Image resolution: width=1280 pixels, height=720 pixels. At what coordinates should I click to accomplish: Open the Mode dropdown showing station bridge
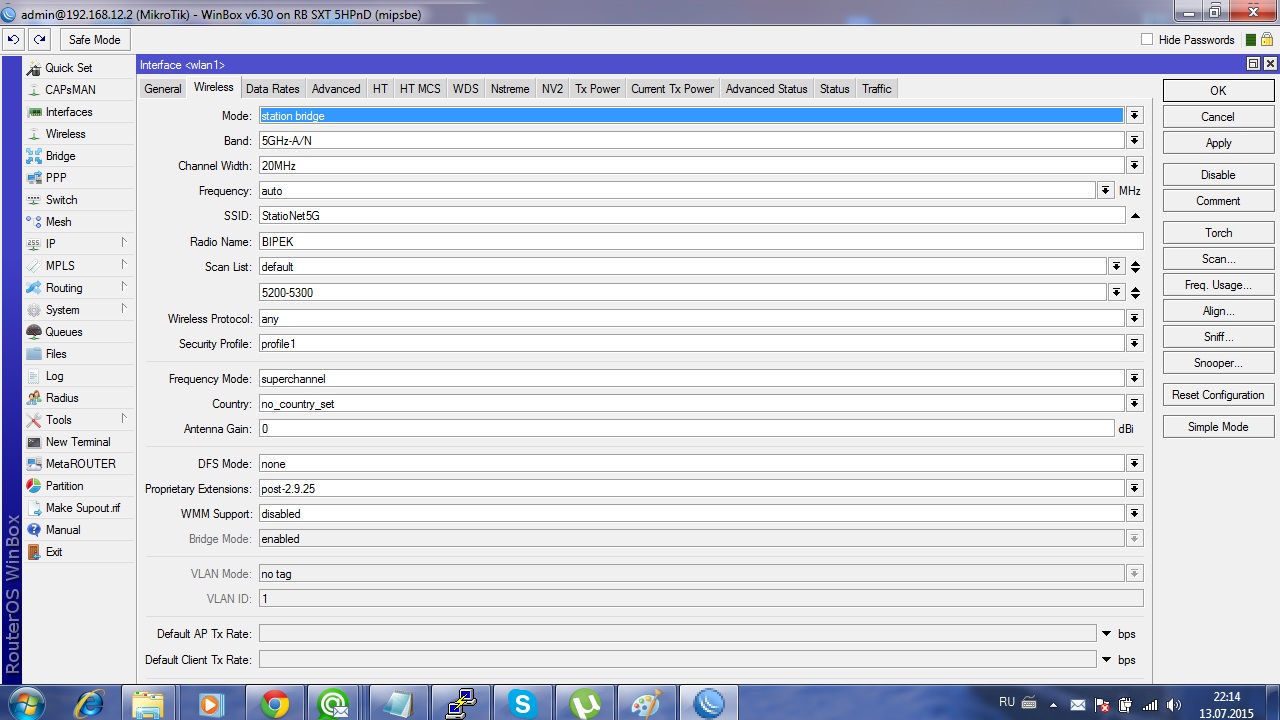(1134, 116)
